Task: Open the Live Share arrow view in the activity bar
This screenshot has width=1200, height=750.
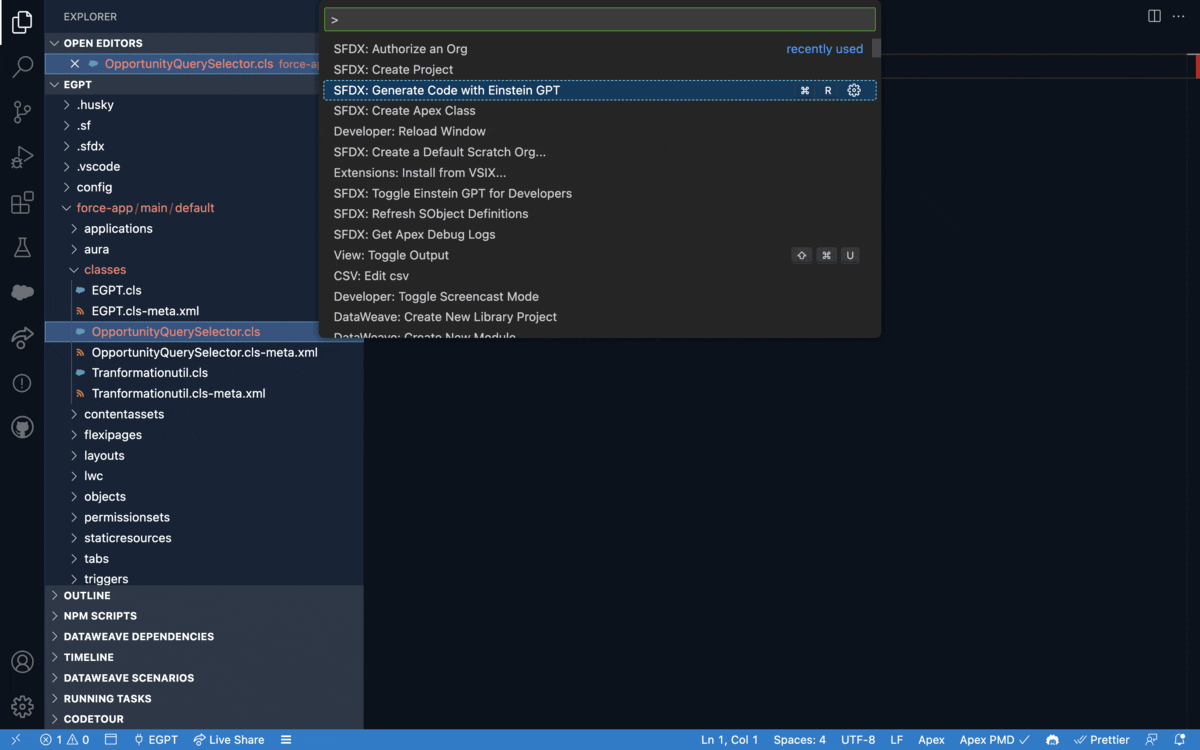Action: click(x=22, y=338)
